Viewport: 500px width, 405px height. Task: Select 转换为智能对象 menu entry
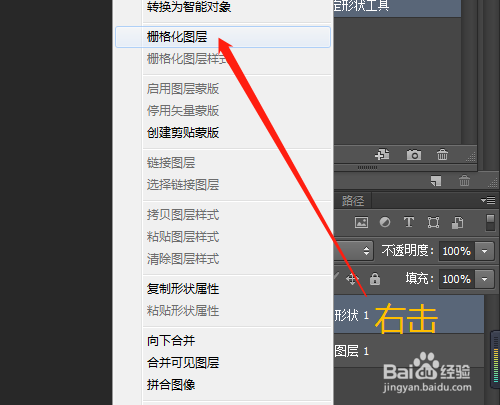coord(189,7)
